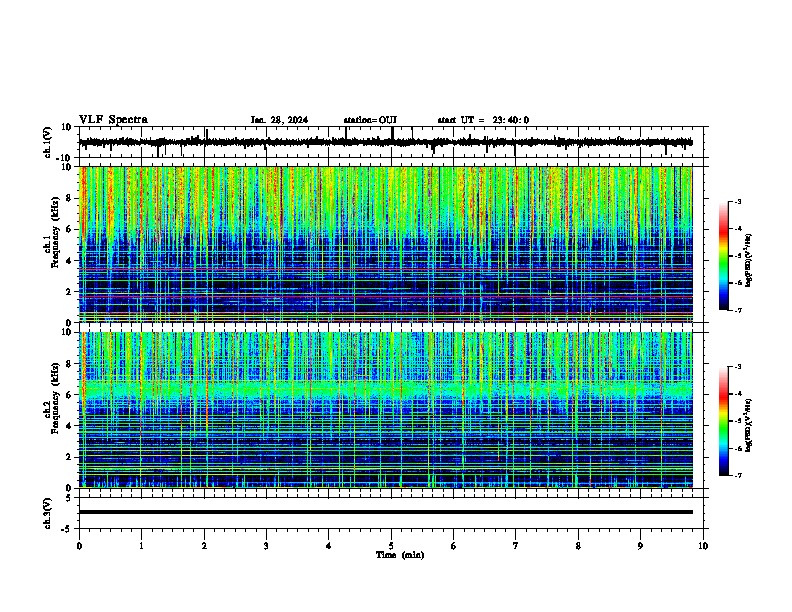Select the "ch.1 Frequency (kHz)" axis label
This screenshot has height=612, width=792.
[52, 232]
